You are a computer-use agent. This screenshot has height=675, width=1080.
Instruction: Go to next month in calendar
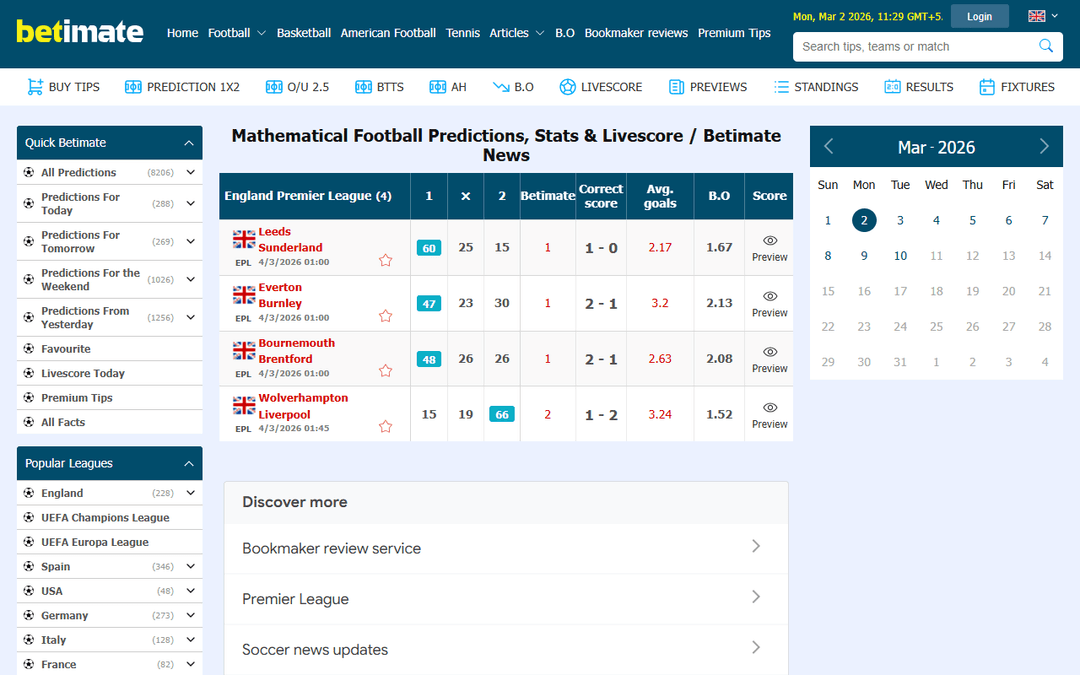(x=1044, y=147)
